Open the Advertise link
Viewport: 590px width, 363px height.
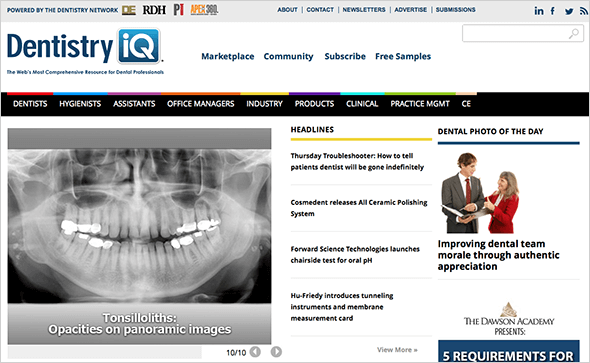(x=411, y=10)
